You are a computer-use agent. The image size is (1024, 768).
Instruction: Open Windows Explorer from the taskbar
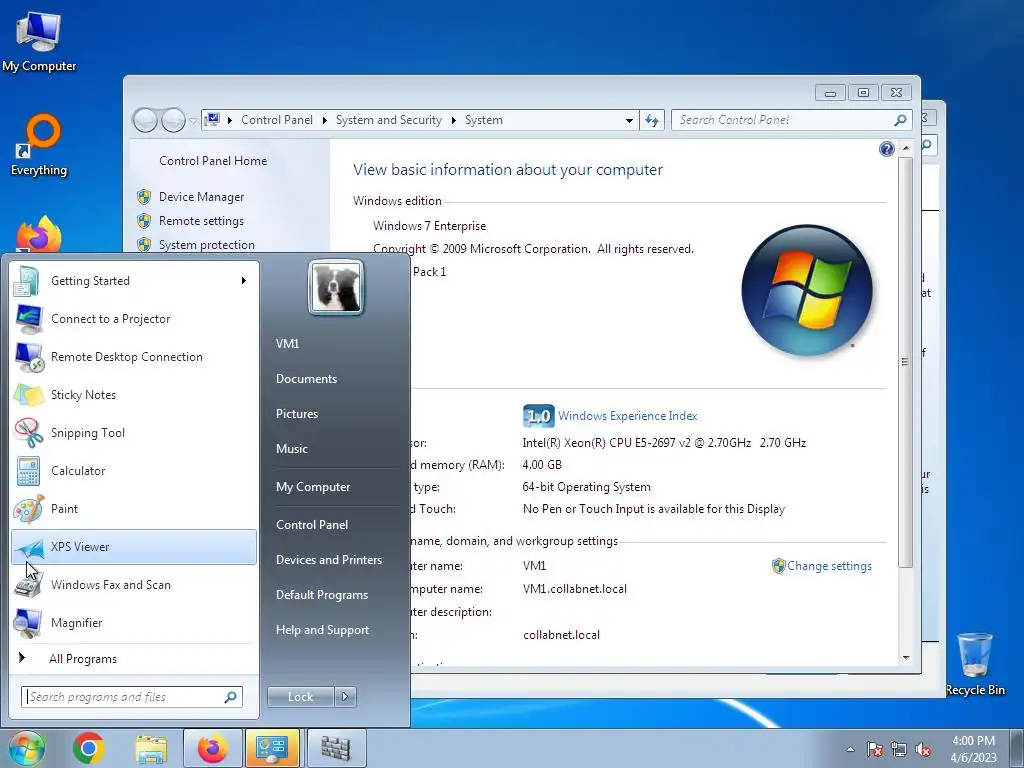point(151,748)
